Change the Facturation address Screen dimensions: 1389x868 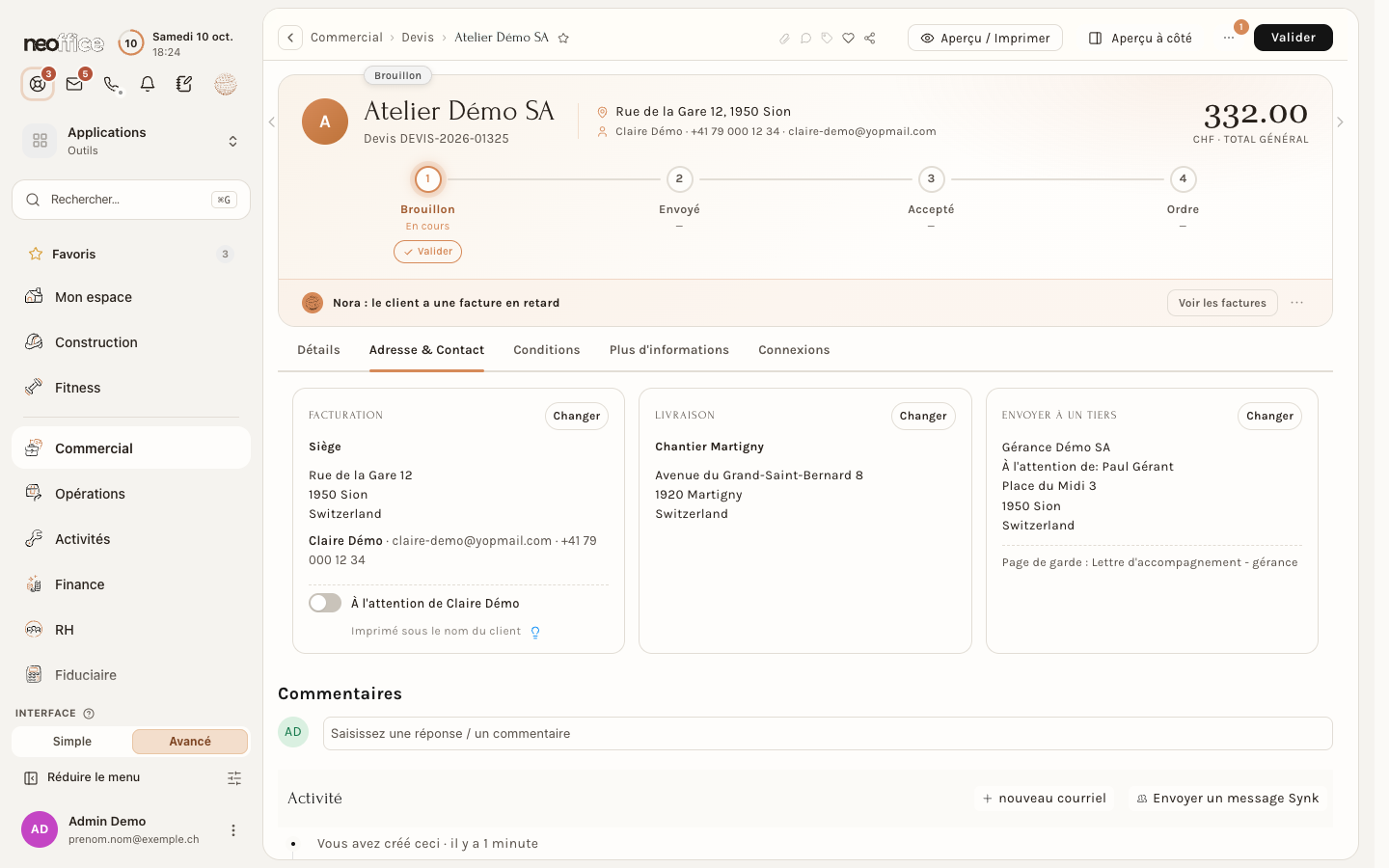(577, 416)
